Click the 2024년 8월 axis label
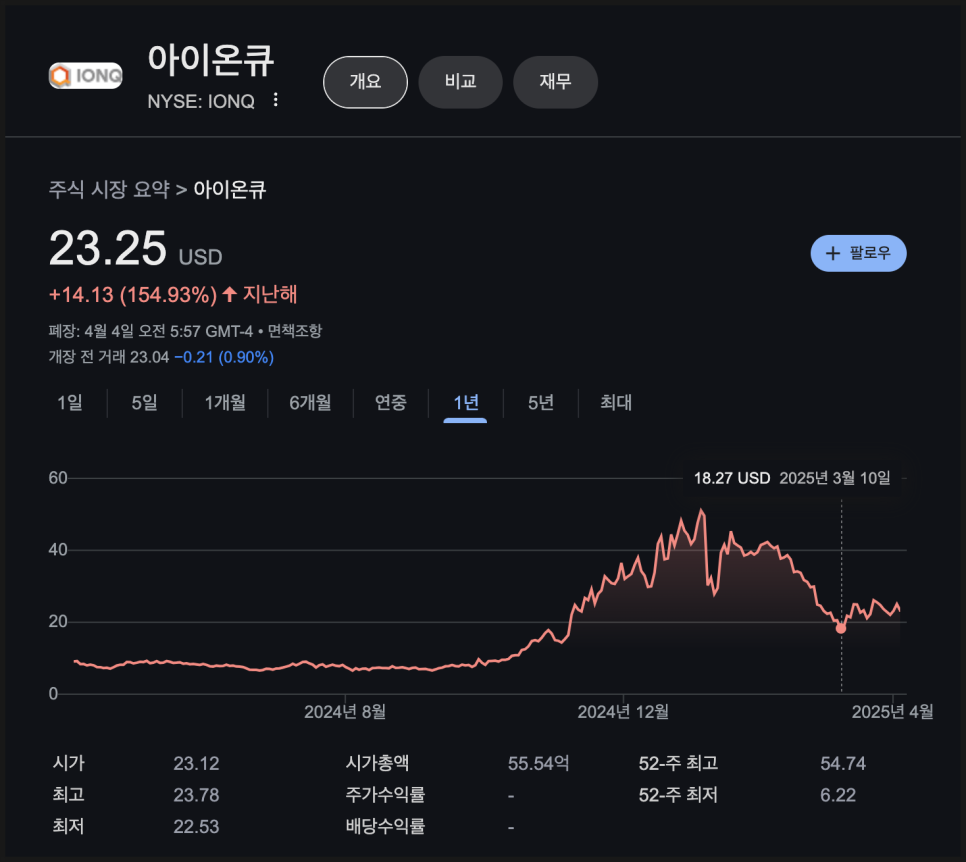 pyautogui.click(x=345, y=712)
